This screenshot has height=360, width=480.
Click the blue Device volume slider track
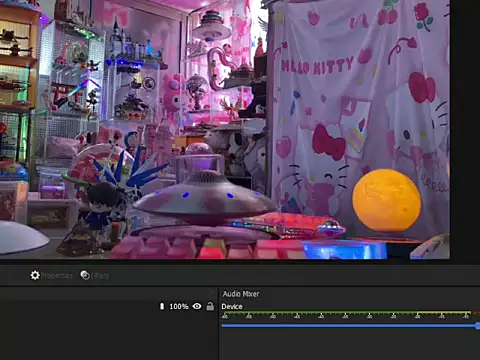(x=349, y=326)
